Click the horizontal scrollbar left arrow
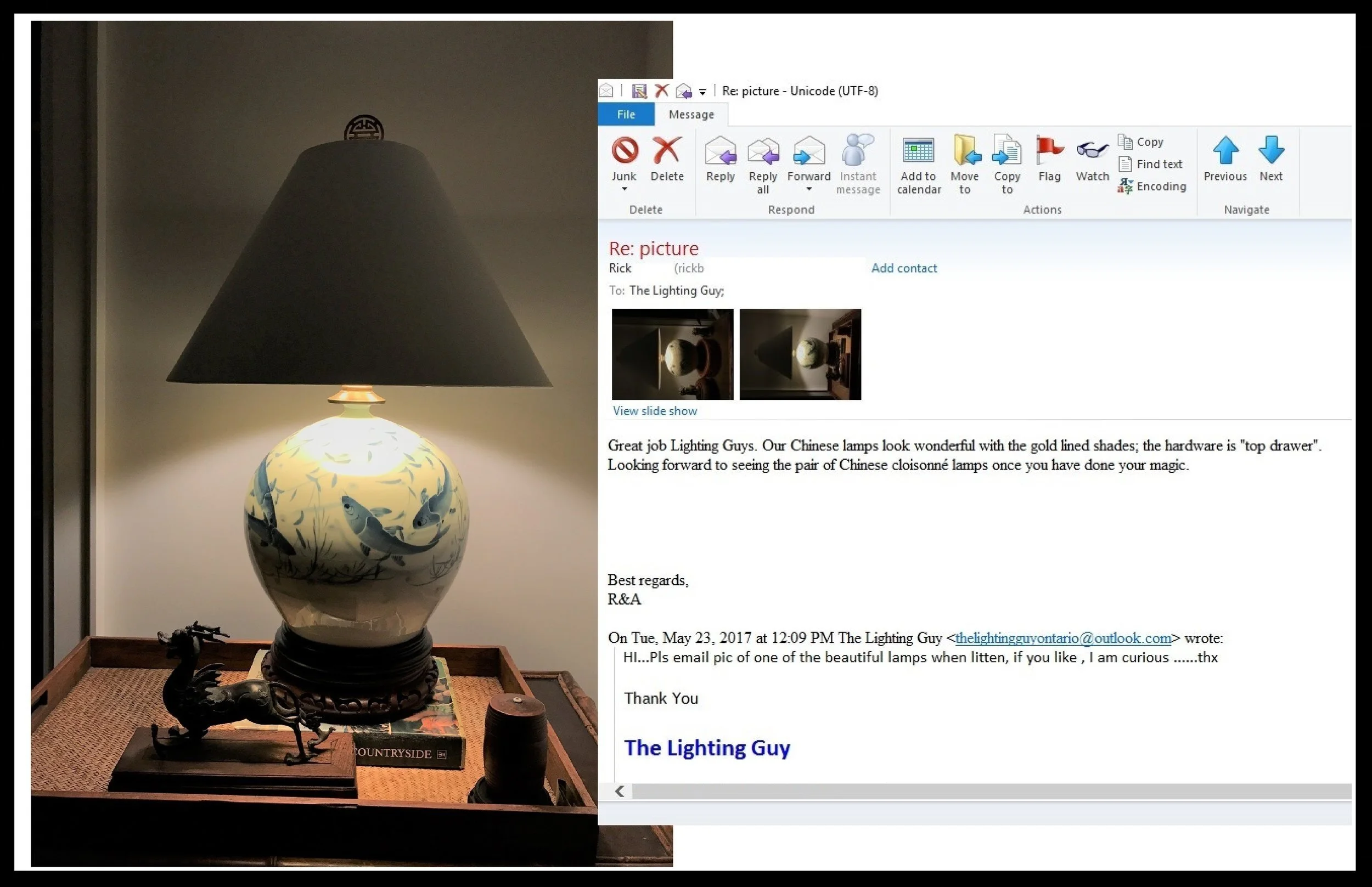This screenshot has width=1372, height=887. click(x=620, y=792)
